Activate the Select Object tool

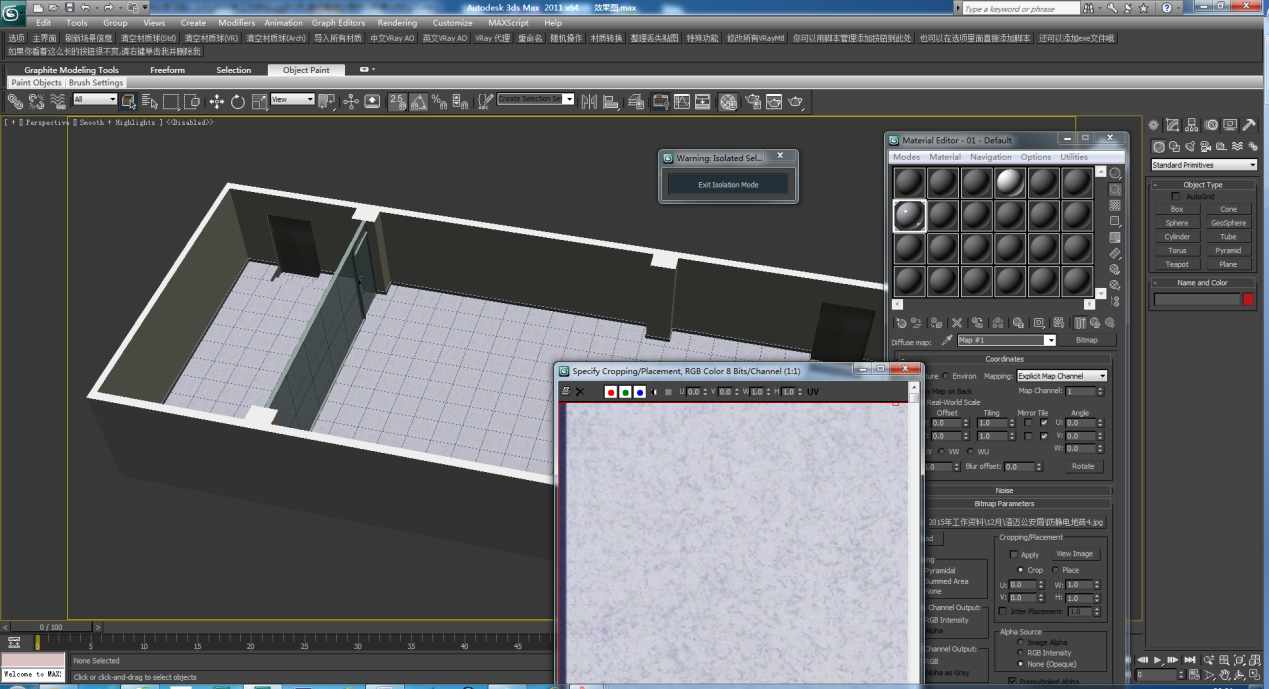(x=128, y=101)
